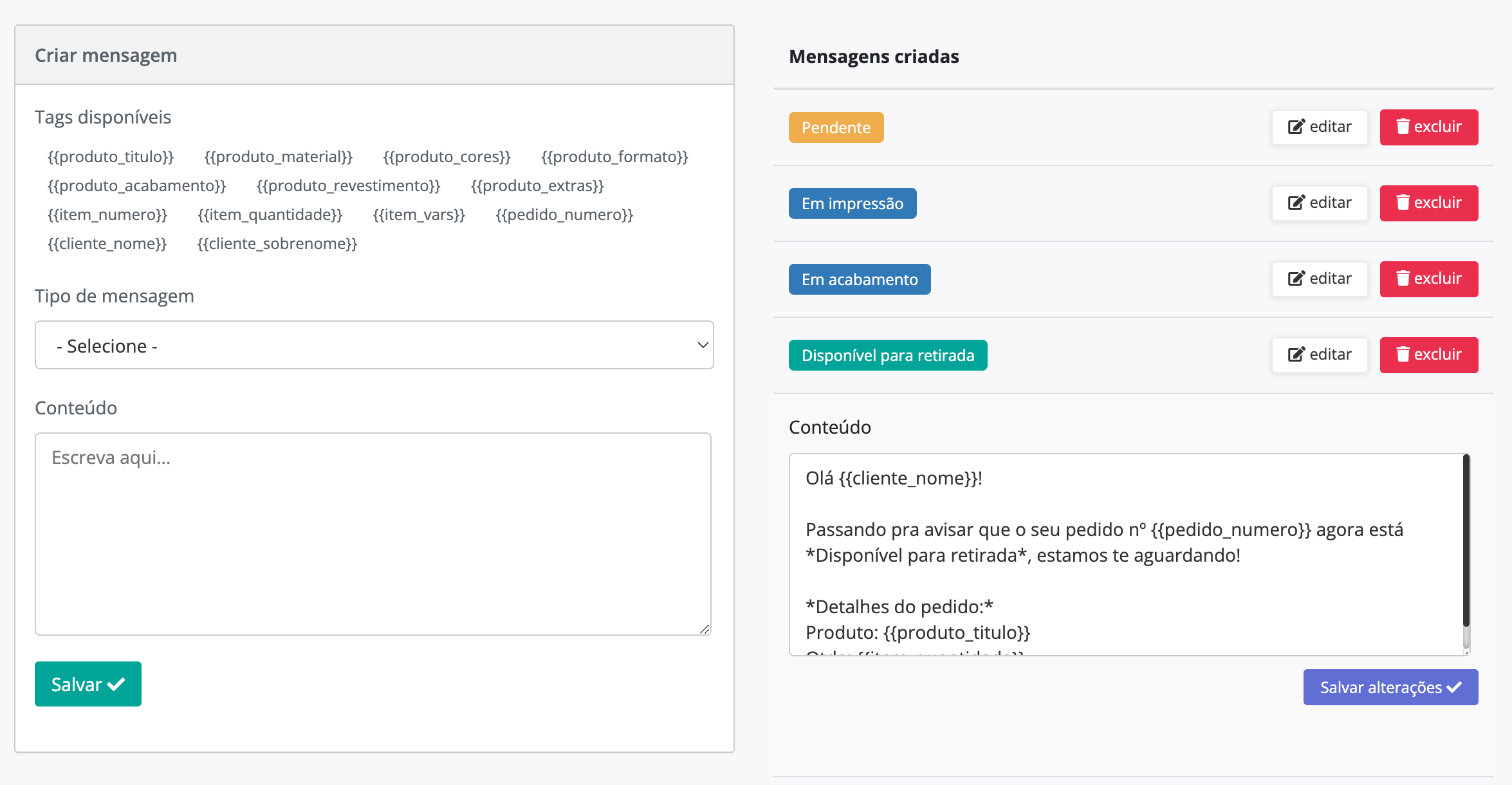Click the {{cliente_sobrenome}} tag
Image resolution: width=1512 pixels, height=785 pixels.
(277, 244)
